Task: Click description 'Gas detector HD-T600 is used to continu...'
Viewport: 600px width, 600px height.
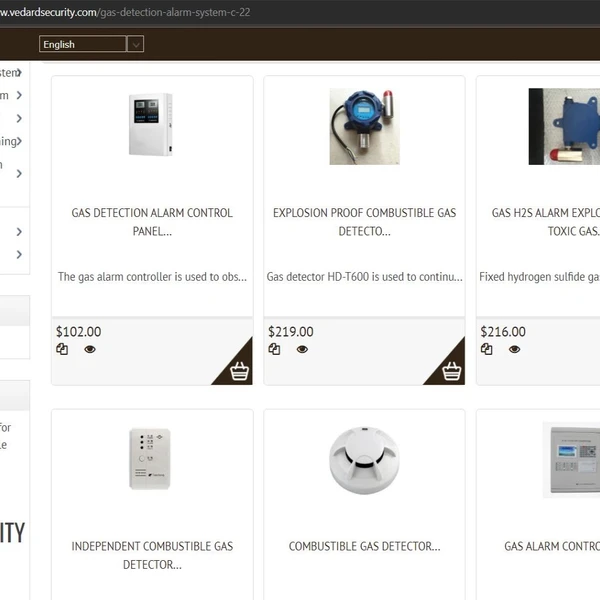Action: point(365,277)
